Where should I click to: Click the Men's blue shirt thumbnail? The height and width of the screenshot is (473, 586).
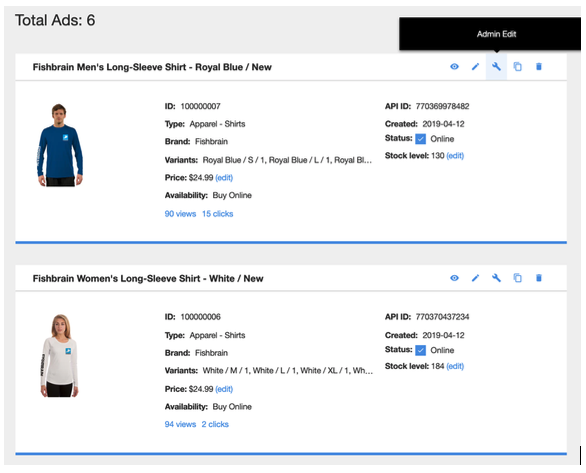pyautogui.click(x=60, y=145)
